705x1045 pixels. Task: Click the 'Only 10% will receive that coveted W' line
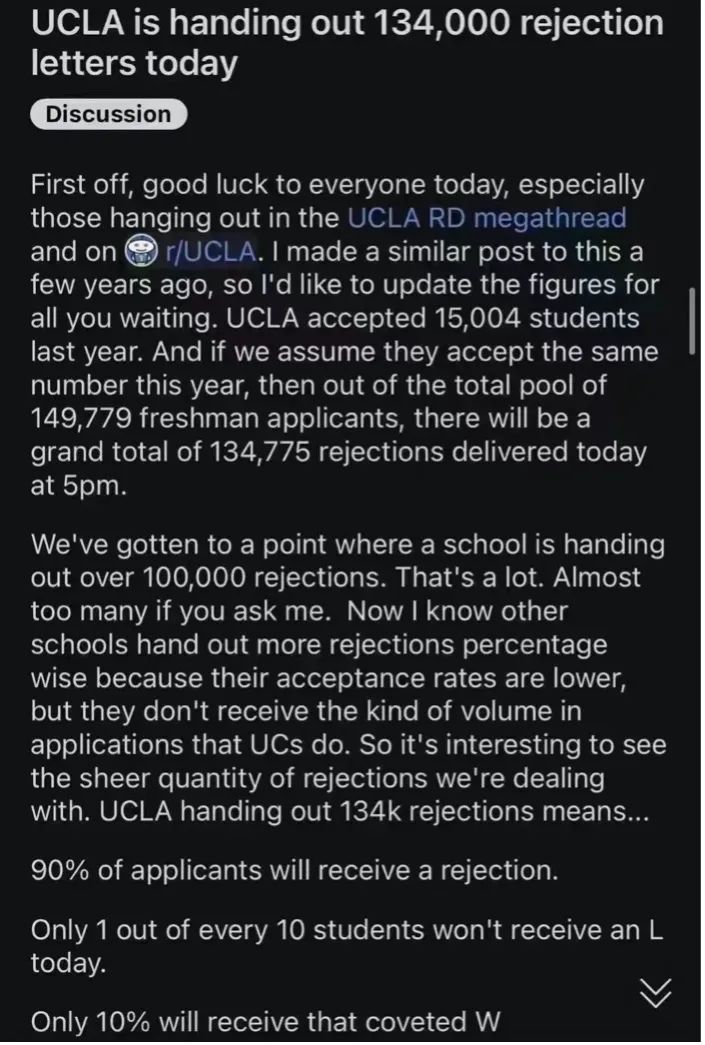[x=265, y=1021]
